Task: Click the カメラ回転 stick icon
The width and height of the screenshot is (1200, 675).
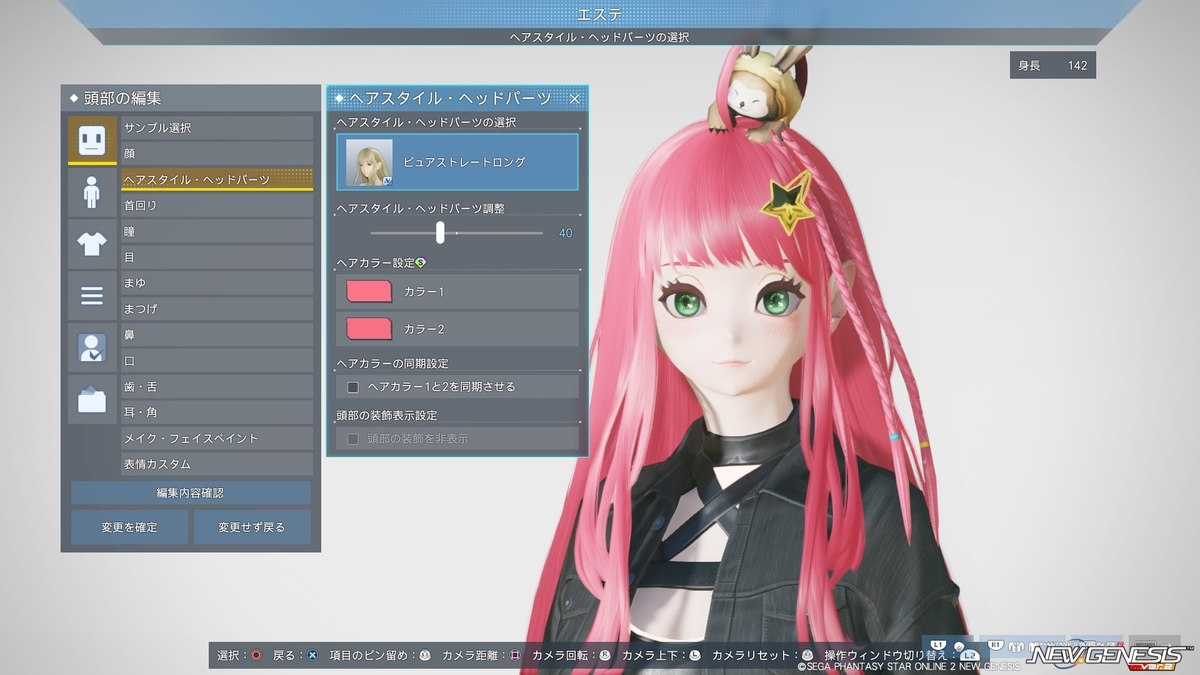Action: 604,655
